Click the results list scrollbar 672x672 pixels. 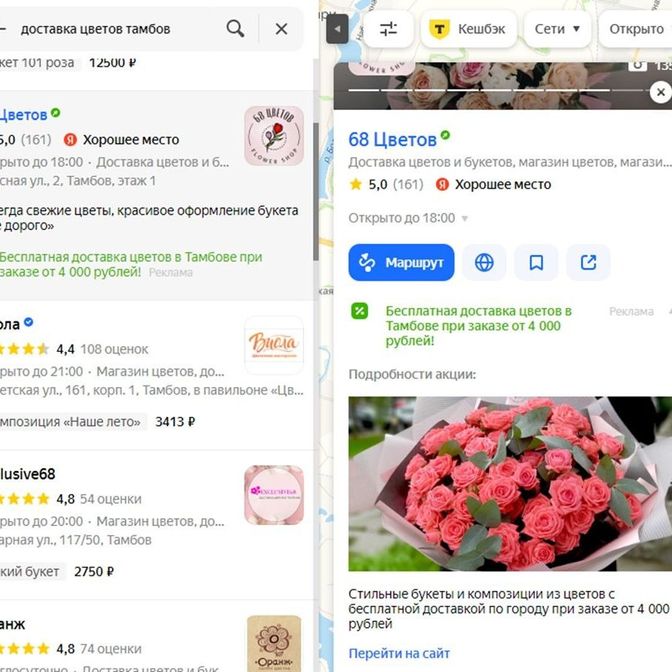click(x=316, y=192)
